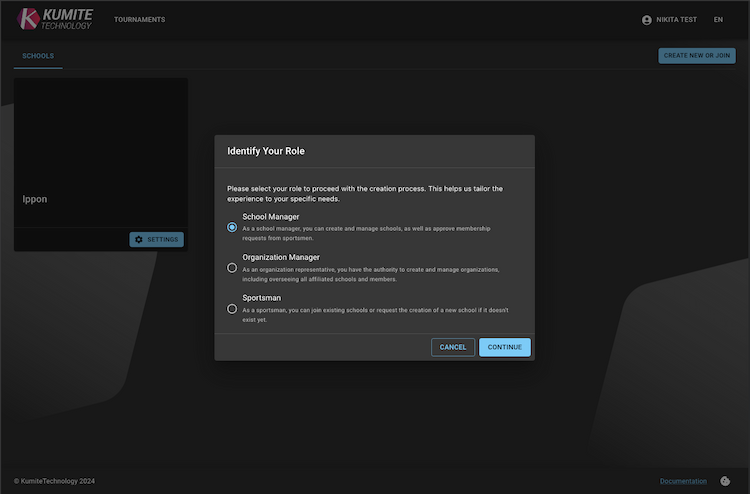
Task: Open the Tournaments menu item
Action: 139,20
